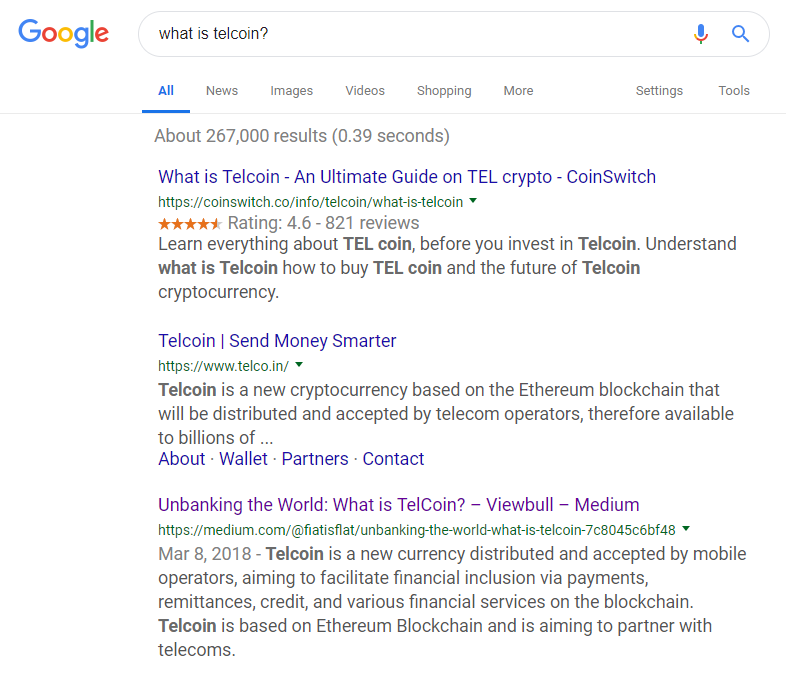Switch to the News tab
786x688 pixels.
click(222, 91)
